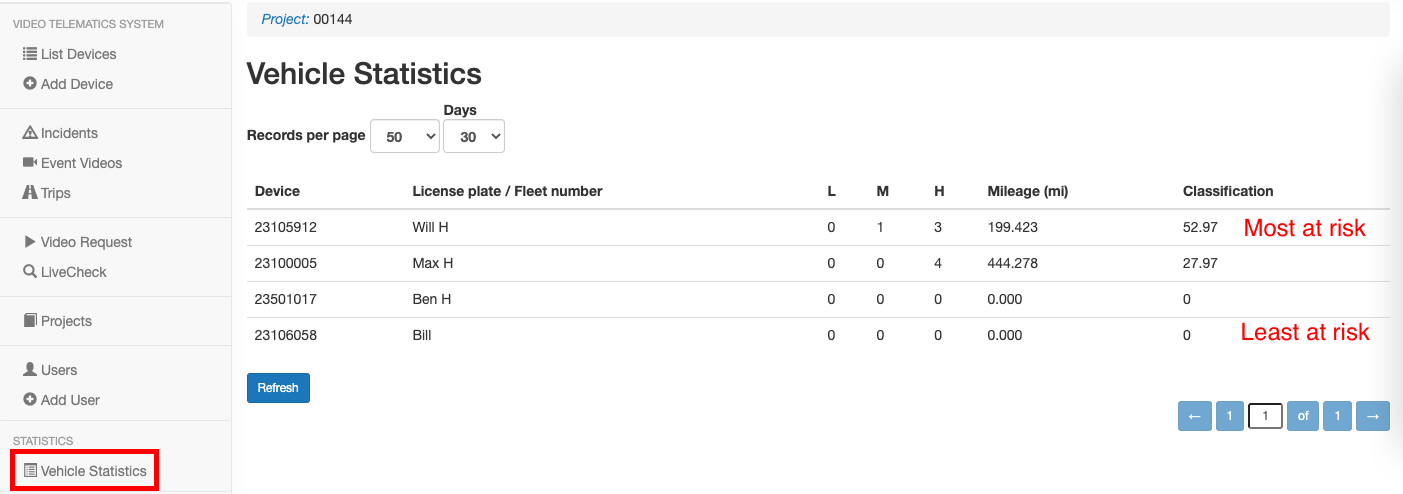Open LiveCheck via the magnifier icon
This screenshot has width=1403, height=494.
(30, 272)
